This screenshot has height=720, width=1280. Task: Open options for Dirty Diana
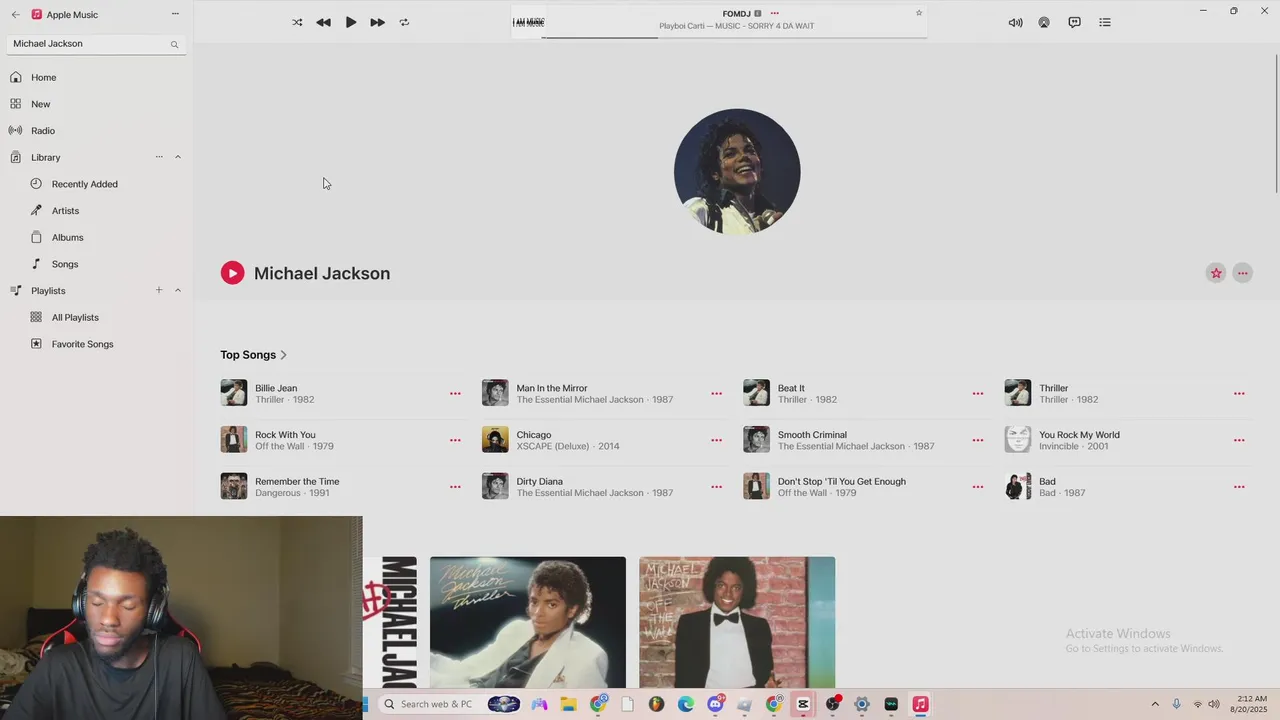716,487
